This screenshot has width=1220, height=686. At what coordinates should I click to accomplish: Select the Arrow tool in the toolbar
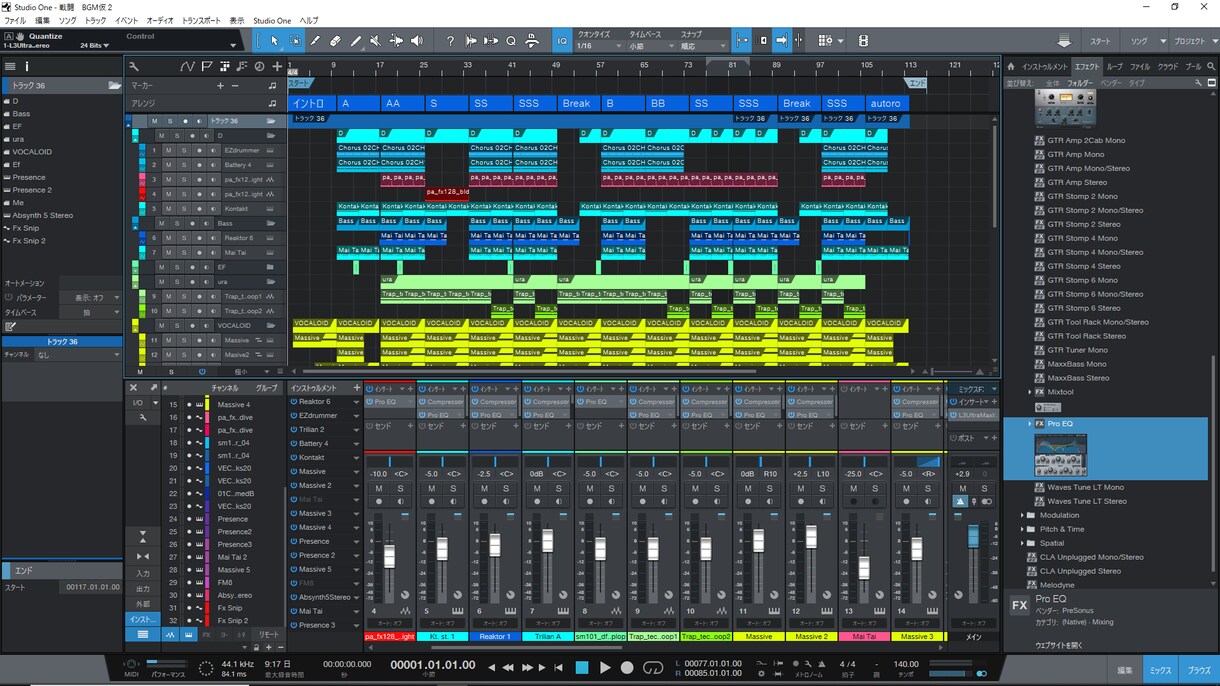(x=275, y=41)
